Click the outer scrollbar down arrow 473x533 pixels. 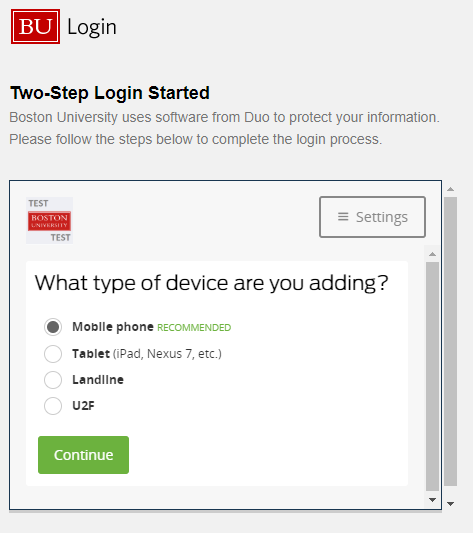(x=451, y=504)
